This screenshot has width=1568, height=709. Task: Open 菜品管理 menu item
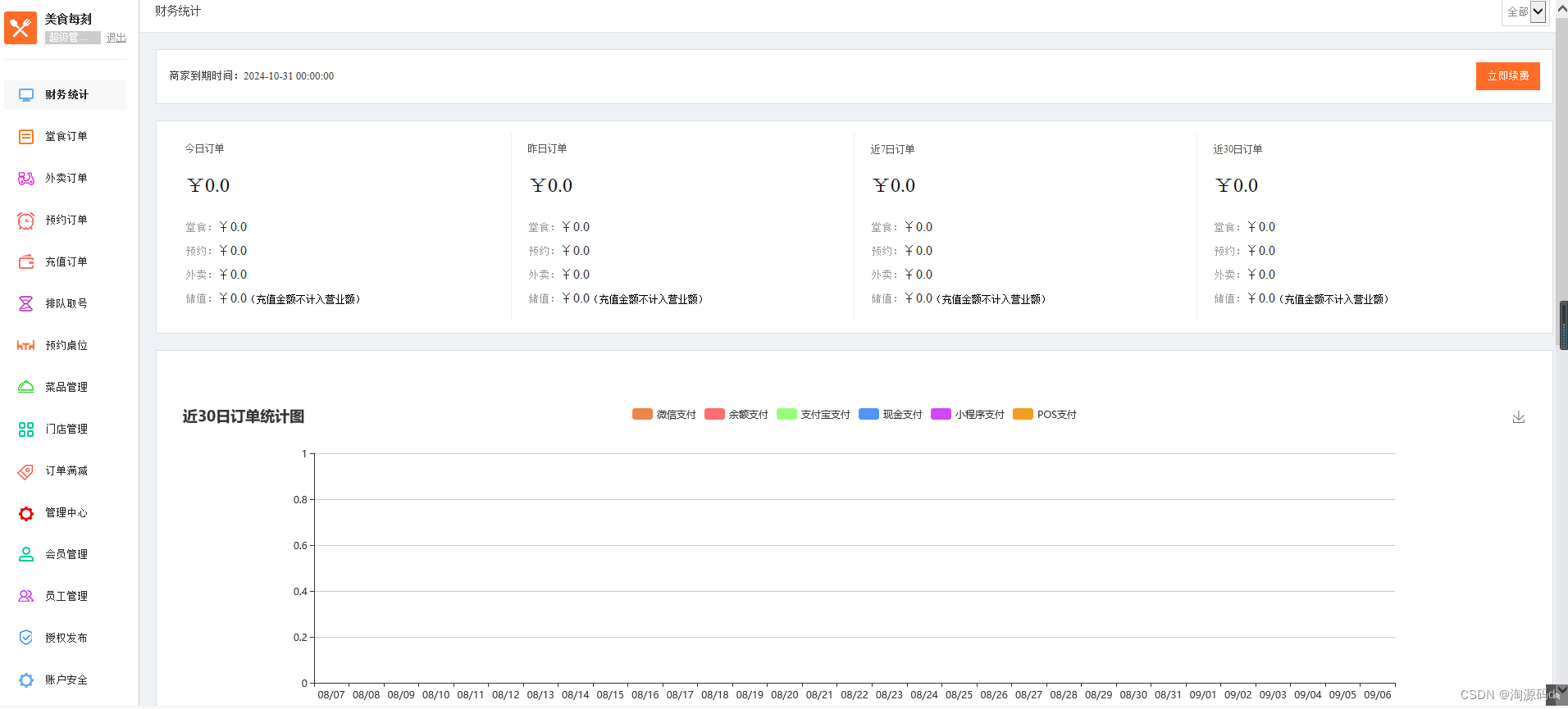click(66, 388)
